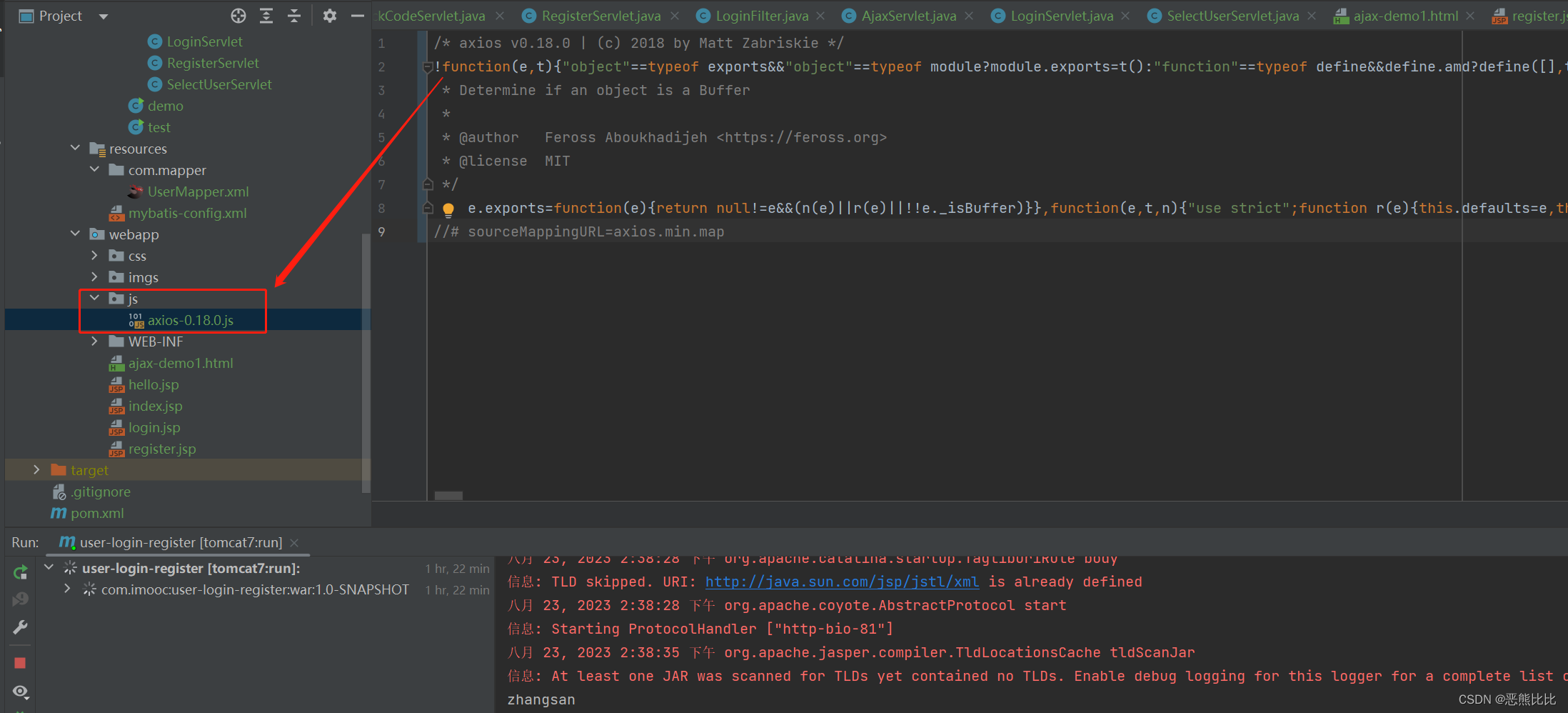Hide the Project panel with minus icon
Viewport: 1568px width, 713px height.
pos(358,16)
